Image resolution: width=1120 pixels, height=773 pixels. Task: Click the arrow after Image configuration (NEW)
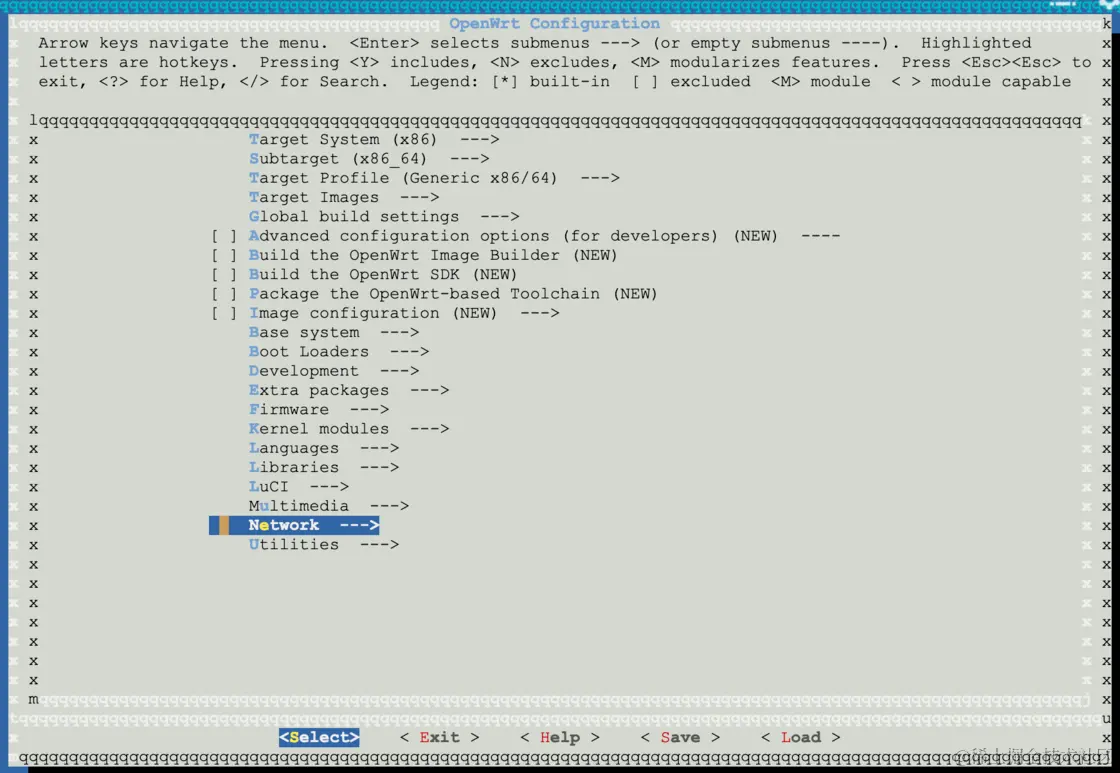click(540, 313)
